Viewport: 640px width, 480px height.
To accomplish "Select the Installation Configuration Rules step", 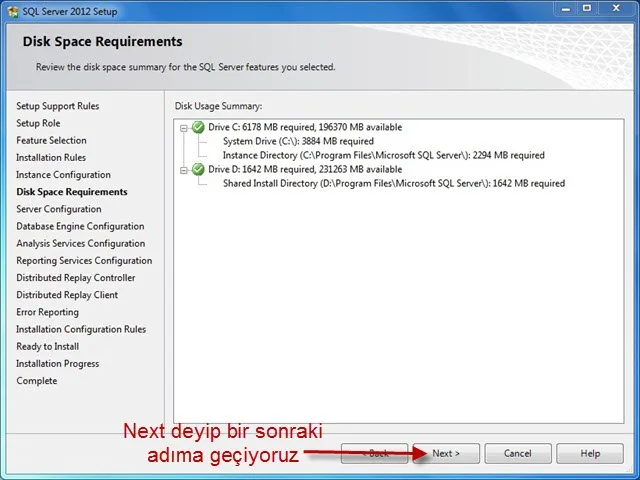I will [x=81, y=329].
